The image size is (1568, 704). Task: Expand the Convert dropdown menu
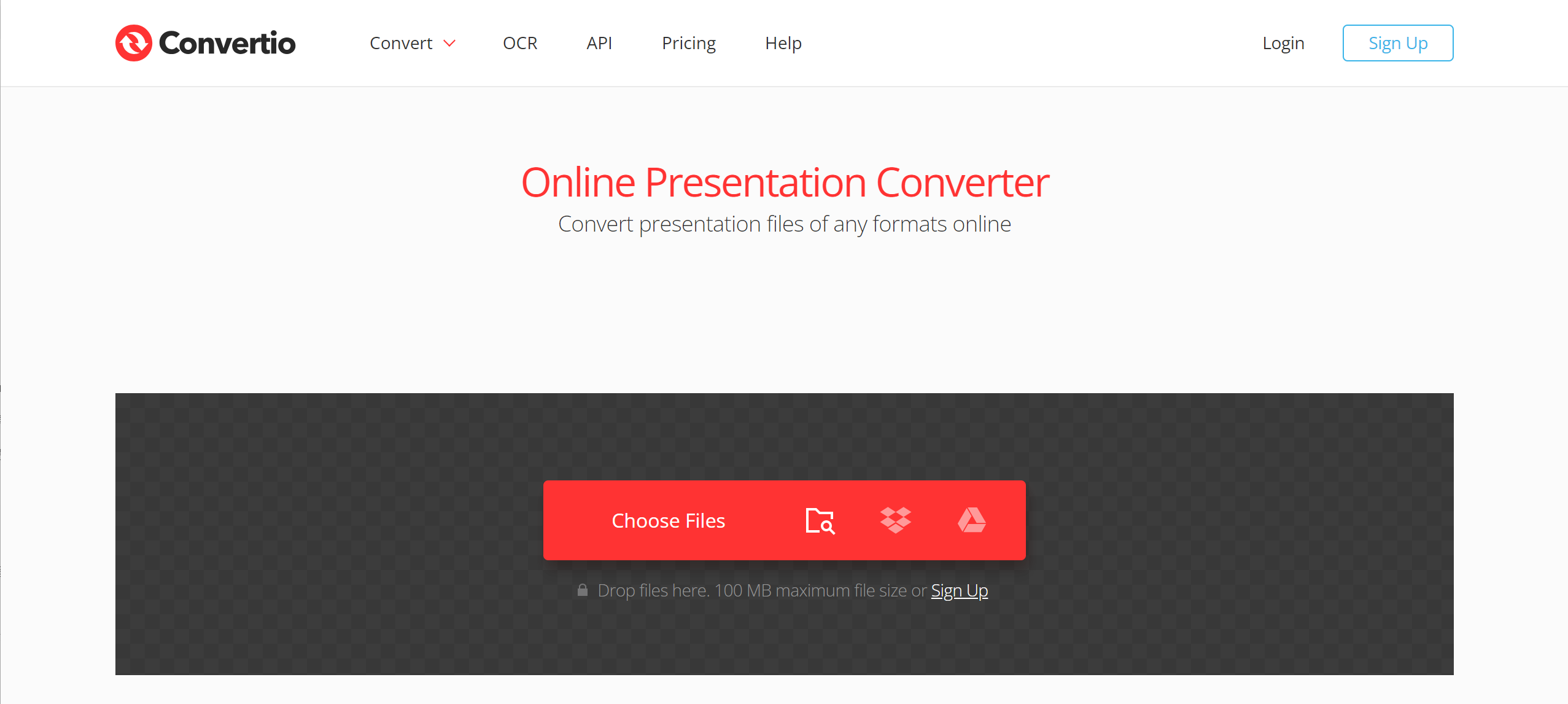411,42
